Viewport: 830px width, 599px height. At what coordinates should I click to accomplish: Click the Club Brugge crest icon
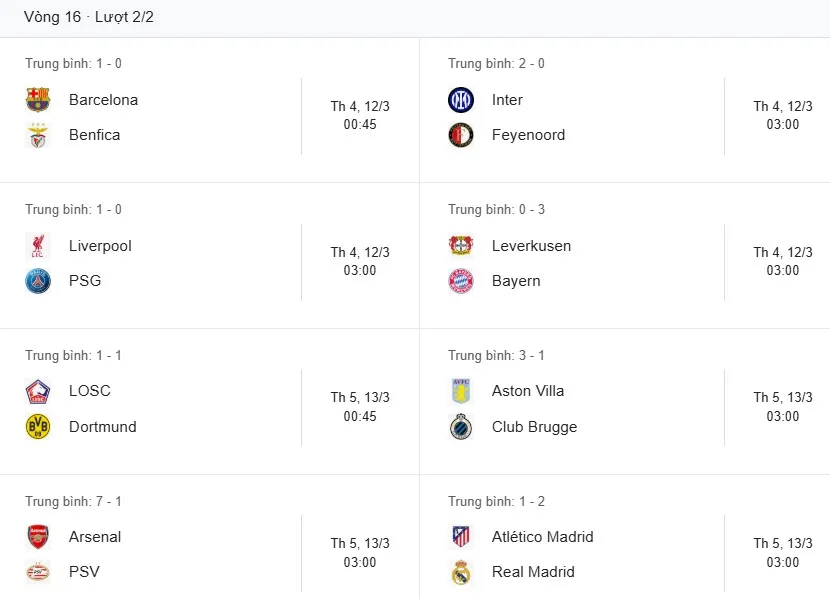click(x=460, y=427)
